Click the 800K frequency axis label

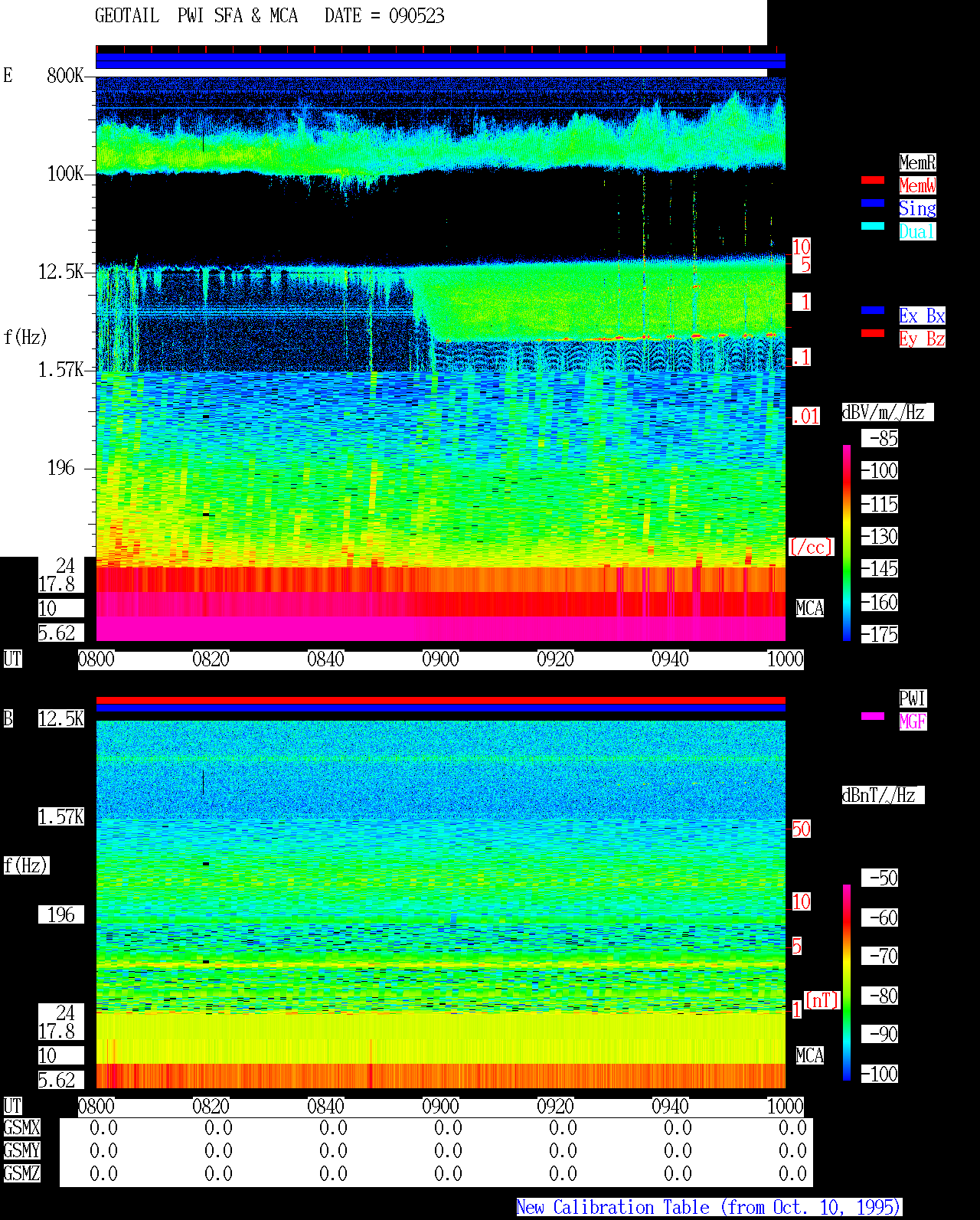[x=66, y=76]
